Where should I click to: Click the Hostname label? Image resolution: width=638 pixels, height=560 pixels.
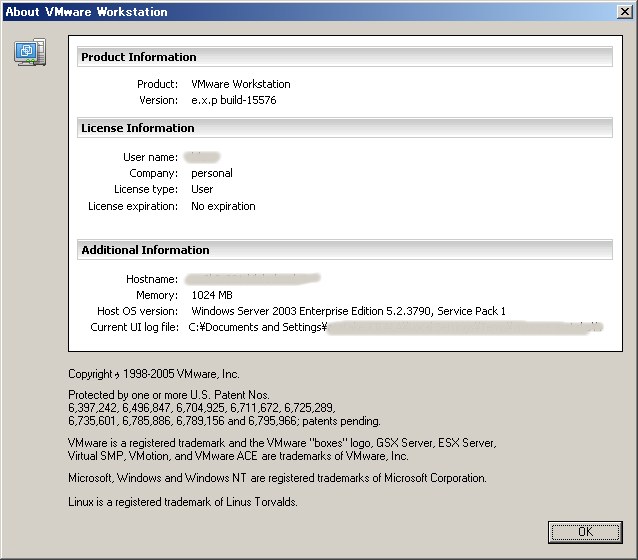point(152,279)
